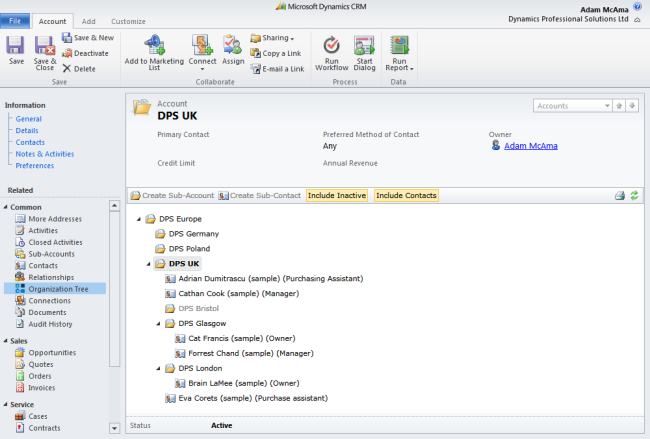Open the Run Report dropdown
Image resolution: width=650 pixels, height=439 pixels.
(399, 54)
